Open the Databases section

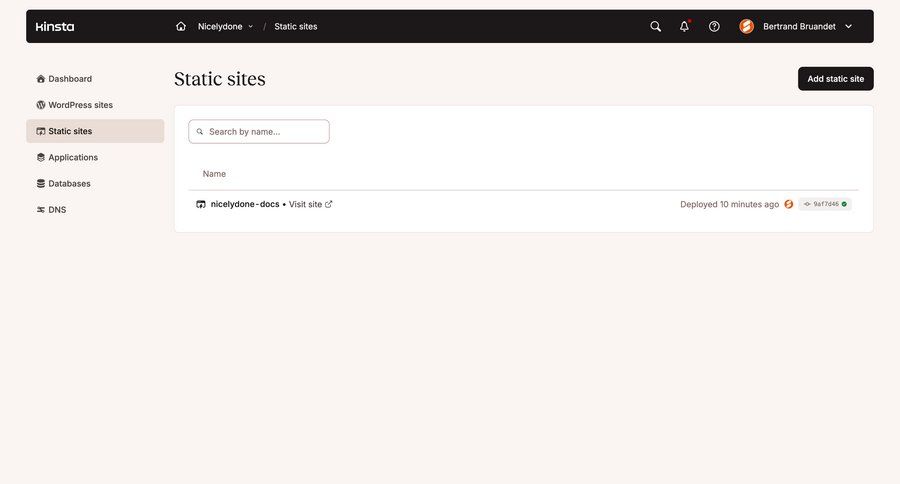click(x=69, y=184)
